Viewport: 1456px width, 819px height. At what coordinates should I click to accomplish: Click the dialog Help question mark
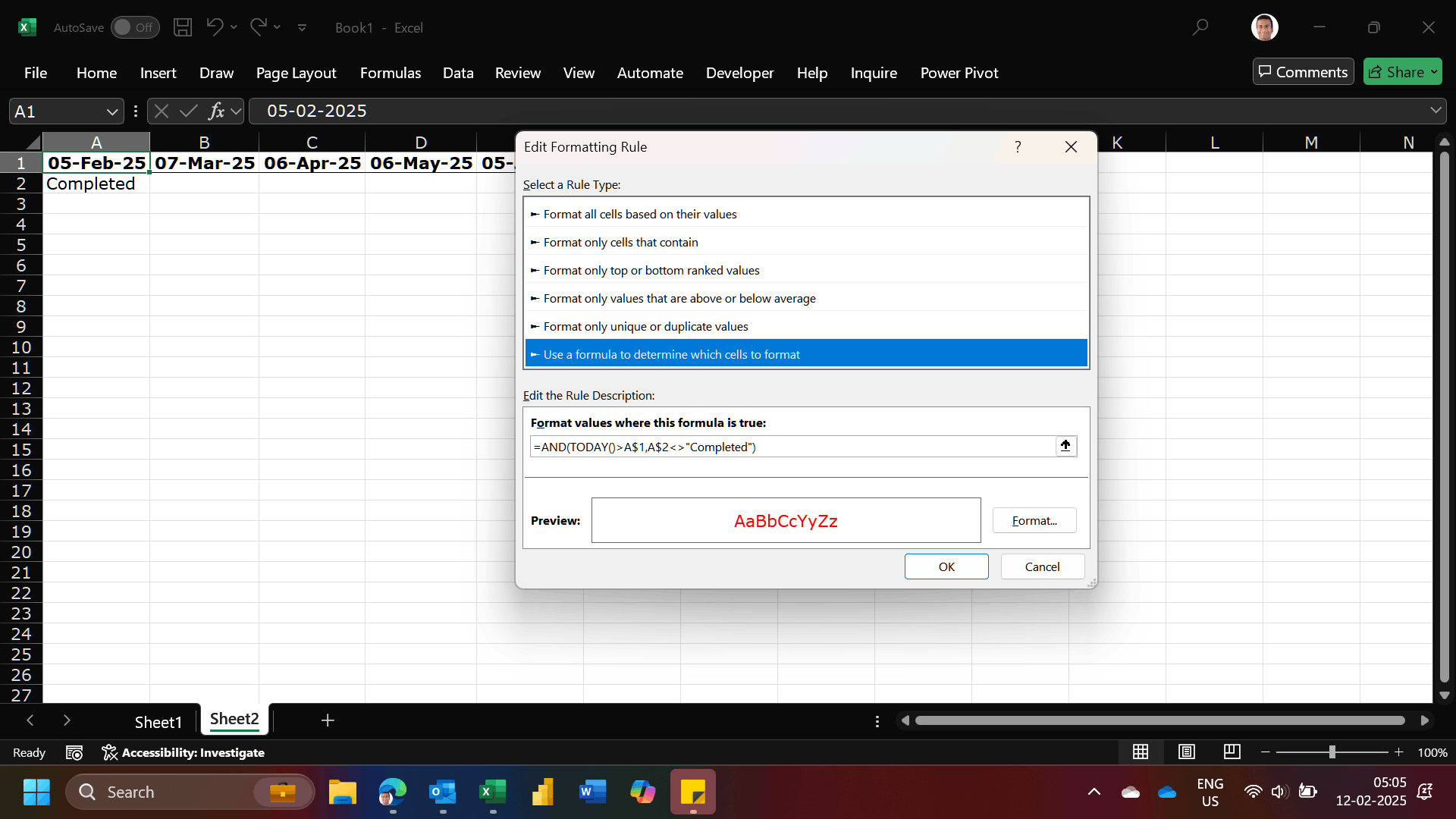pyautogui.click(x=1018, y=146)
